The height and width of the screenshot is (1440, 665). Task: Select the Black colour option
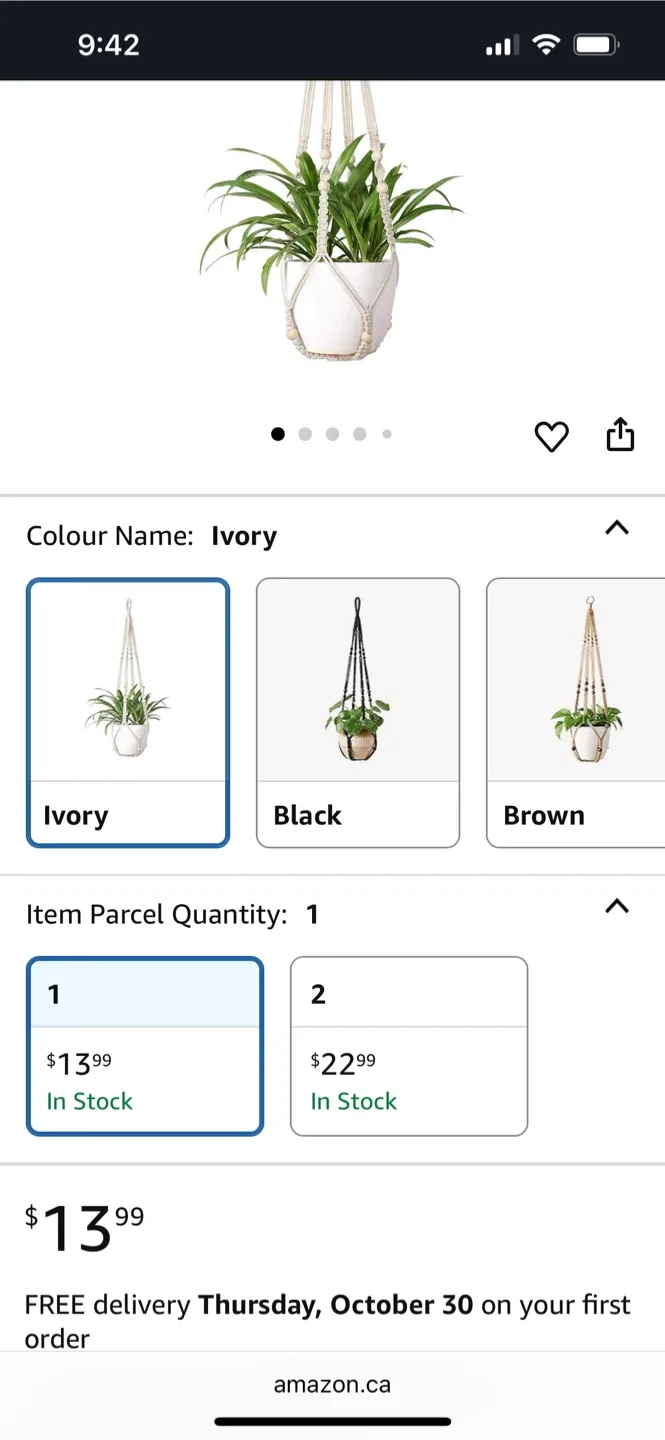[x=358, y=712]
